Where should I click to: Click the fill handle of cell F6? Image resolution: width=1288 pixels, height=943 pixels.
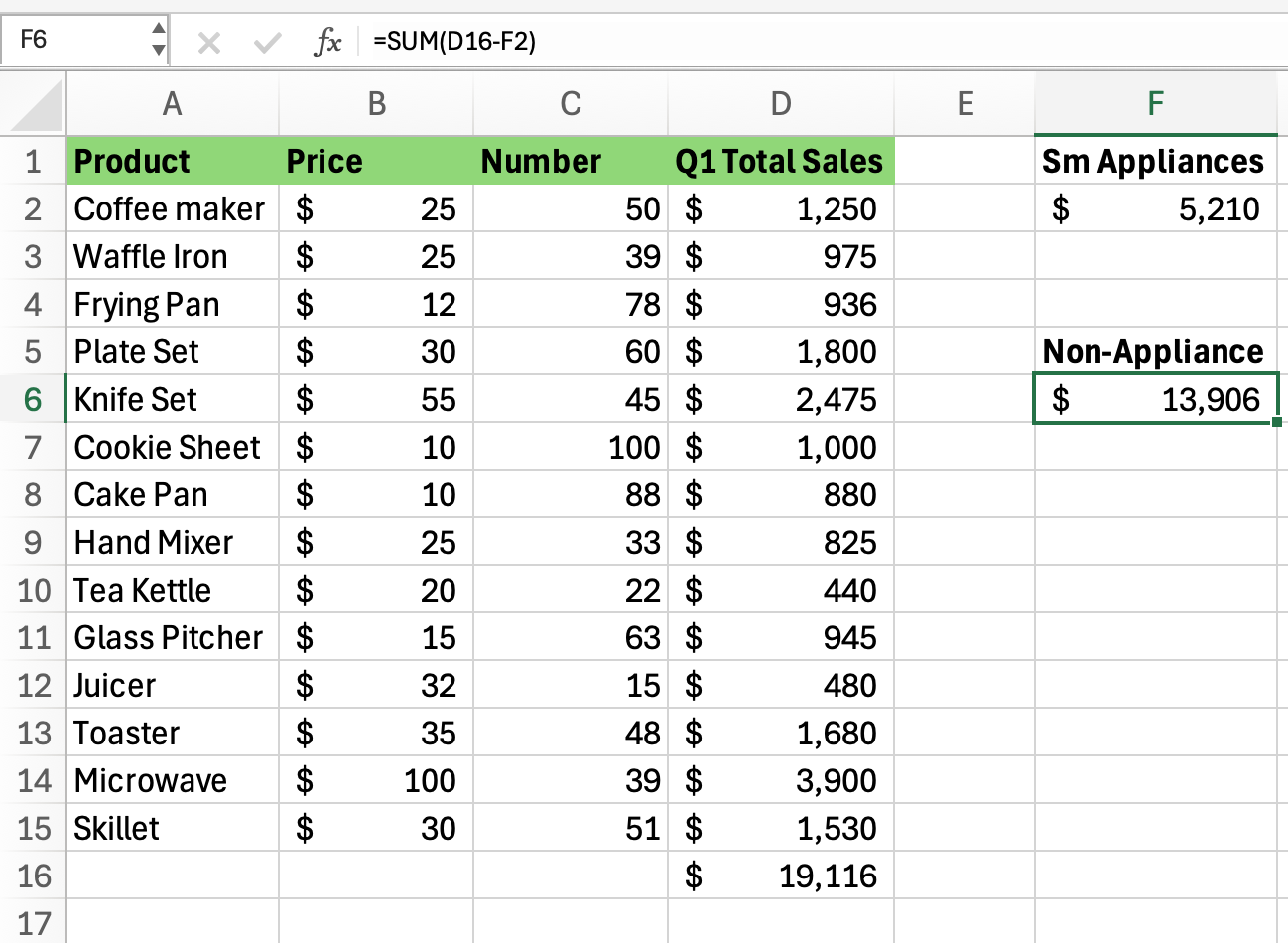click(1276, 422)
